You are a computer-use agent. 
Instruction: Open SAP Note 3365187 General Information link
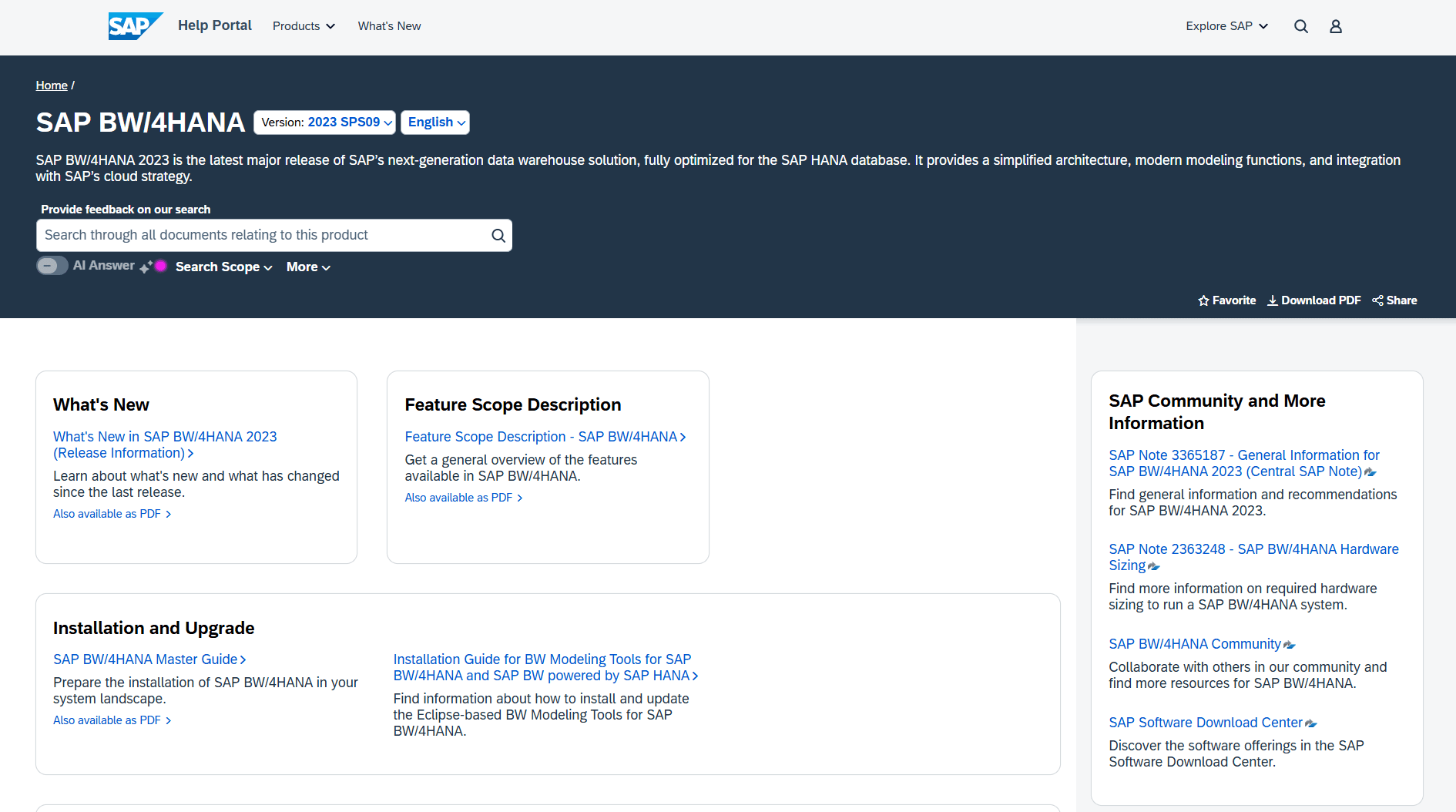point(1244,464)
